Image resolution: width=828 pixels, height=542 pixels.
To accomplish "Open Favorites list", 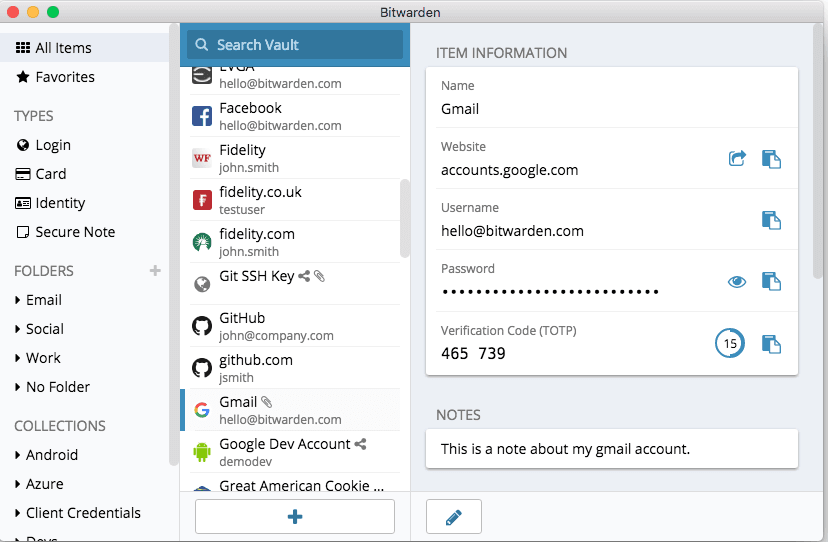I will coord(84,77).
